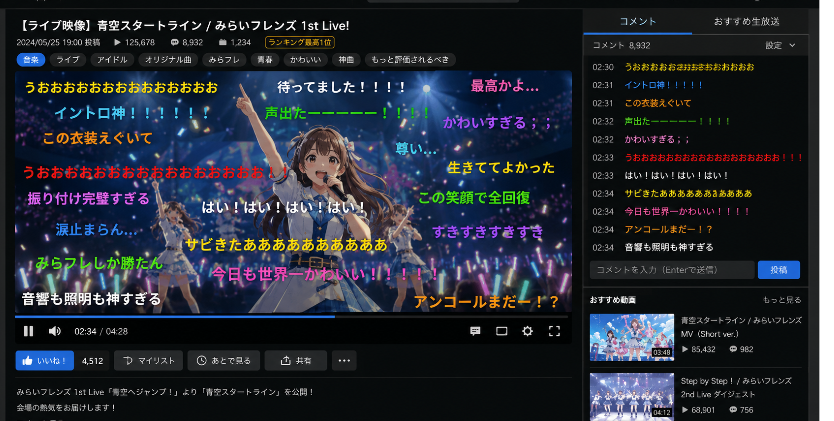Image resolution: width=834 pixels, height=421 pixels.
Task: Switch to the おすすめ生放送 tab
Action: 746,21
